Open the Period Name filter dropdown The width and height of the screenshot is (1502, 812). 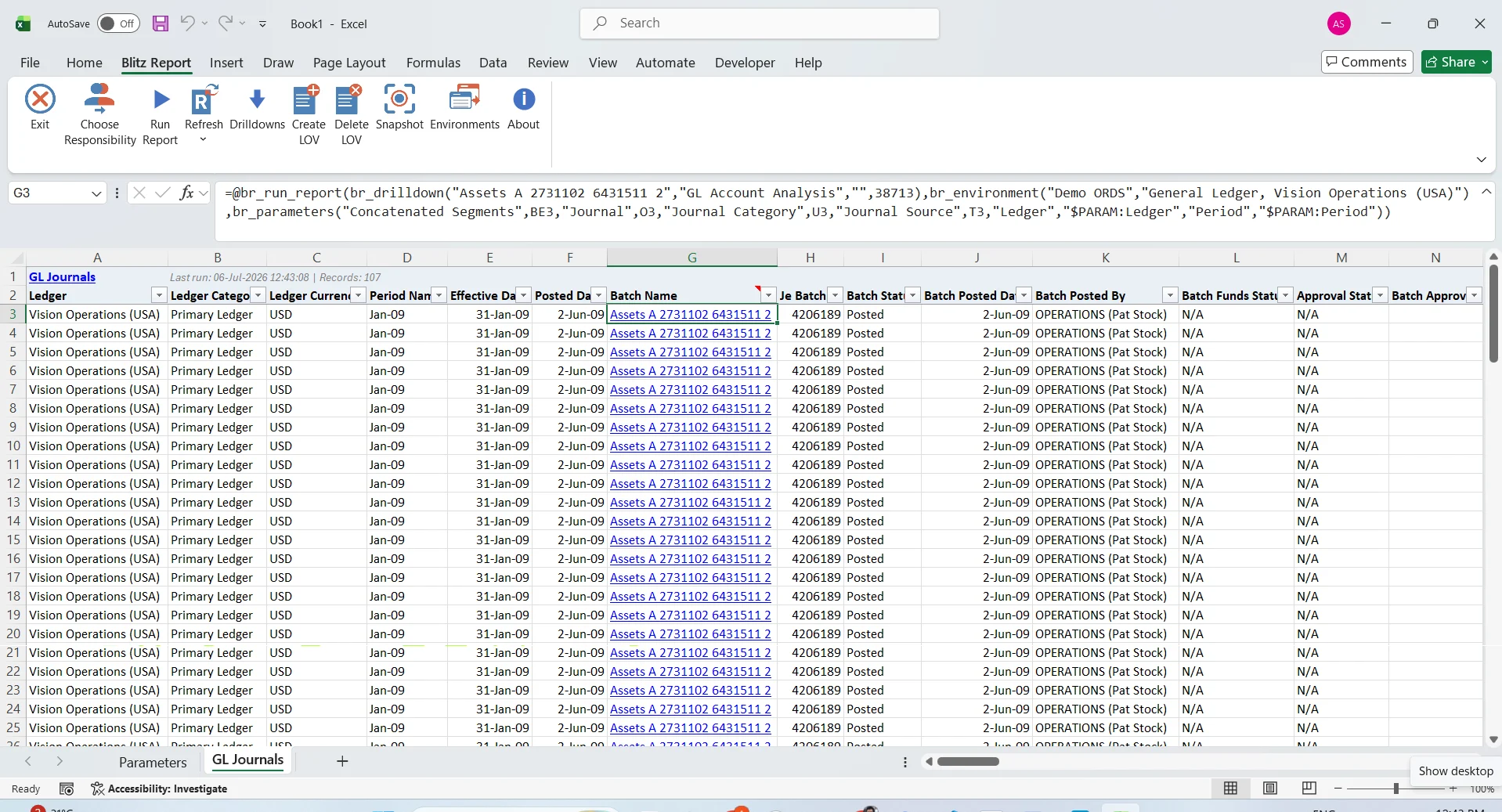point(439,295)
